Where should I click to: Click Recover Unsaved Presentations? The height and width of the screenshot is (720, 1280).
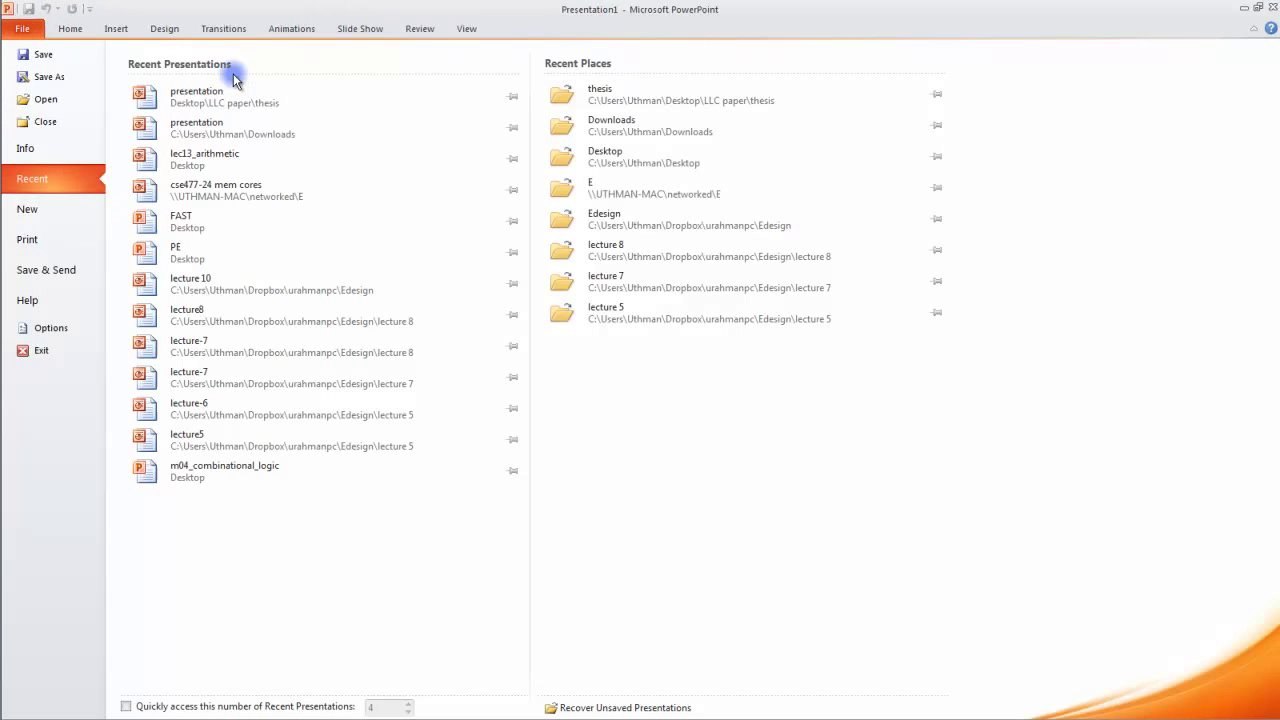tap(618, 708)
